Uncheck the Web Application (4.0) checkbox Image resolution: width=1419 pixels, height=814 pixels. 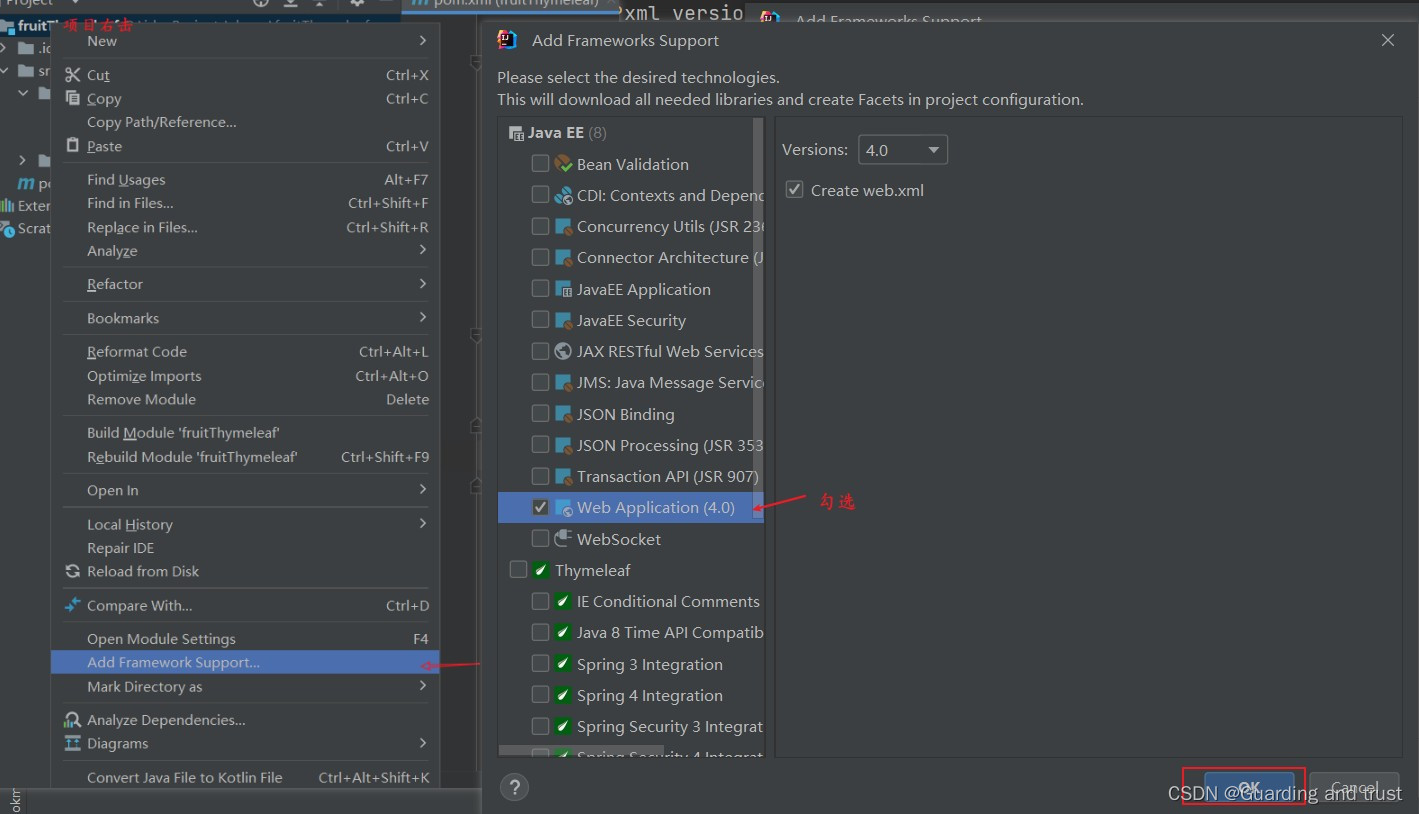click(x=540, y=508)
